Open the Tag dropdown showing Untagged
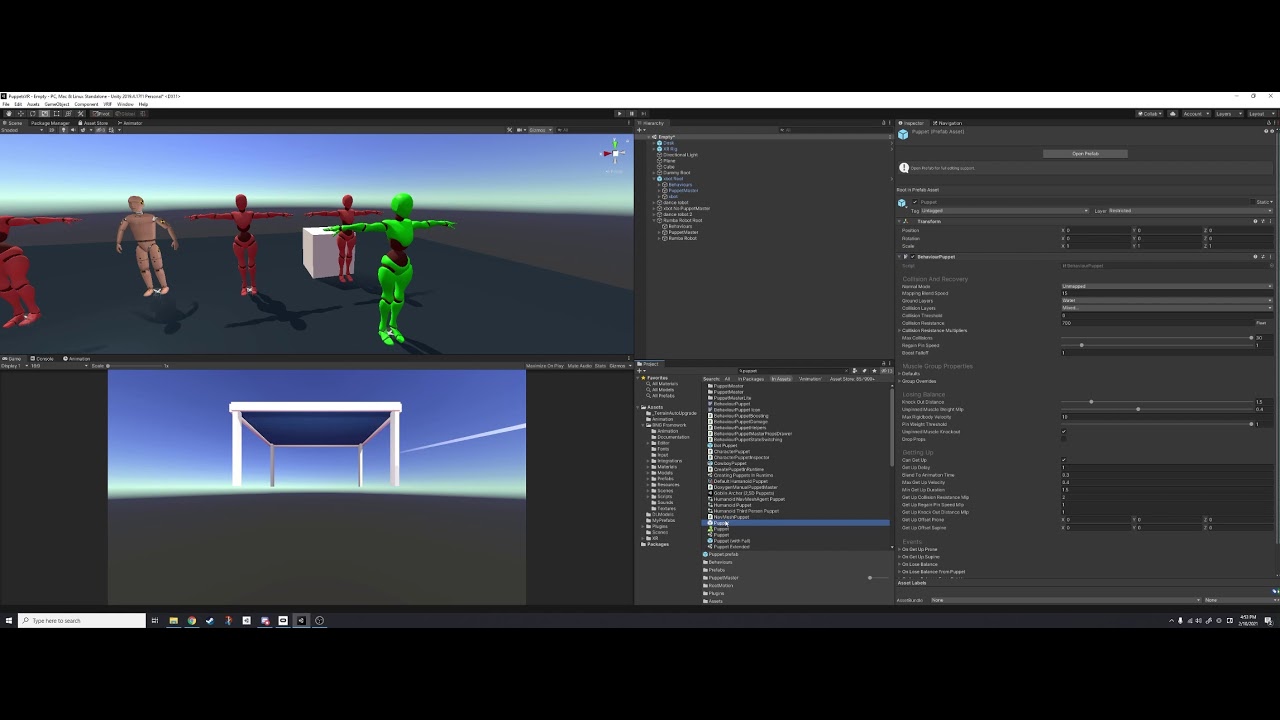Image resolution: width=1280 pixels, height=720 pixels. [x=1004, y=211]
